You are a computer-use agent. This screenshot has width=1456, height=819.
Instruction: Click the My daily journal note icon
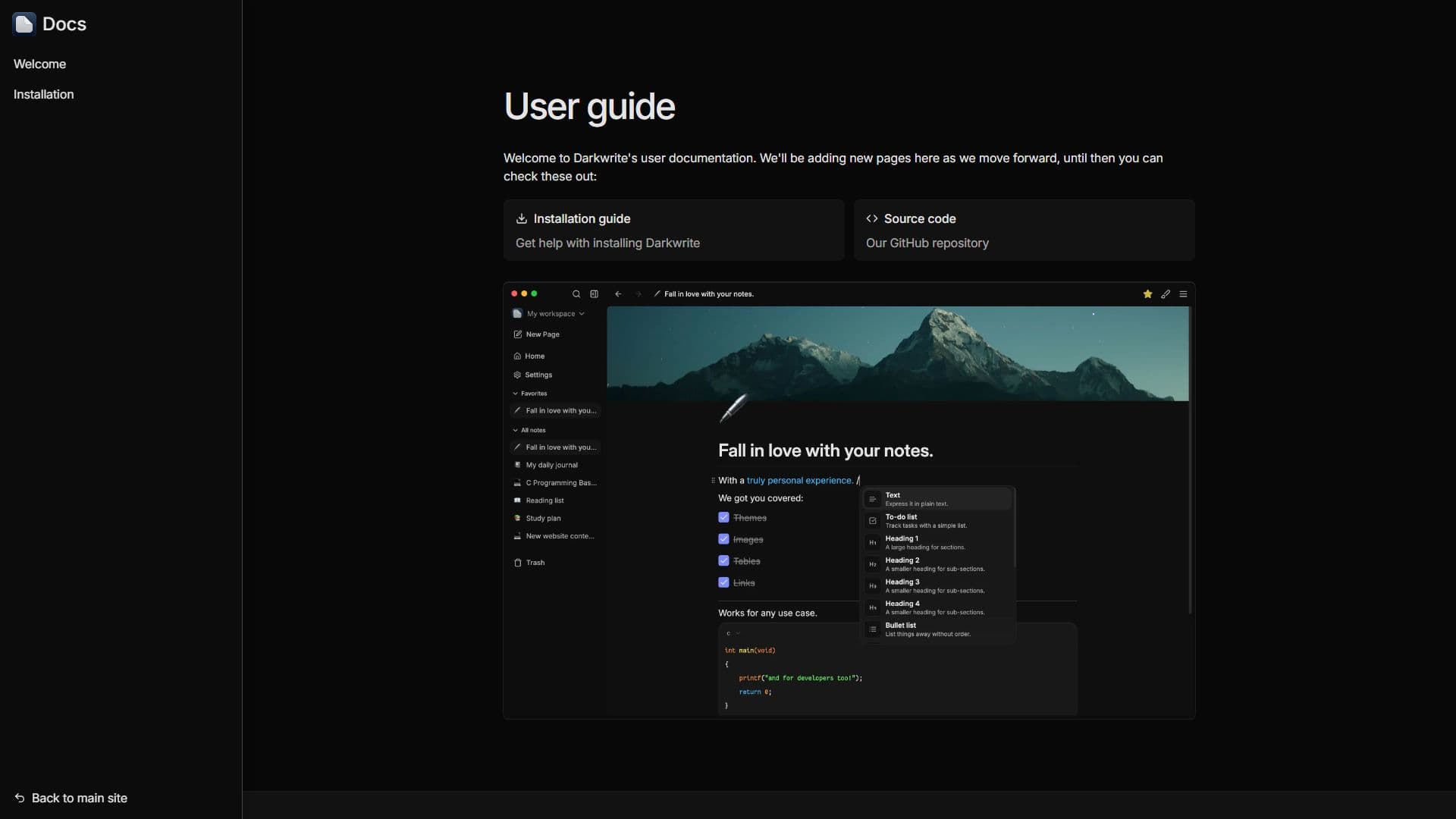(x=517, y=465)
